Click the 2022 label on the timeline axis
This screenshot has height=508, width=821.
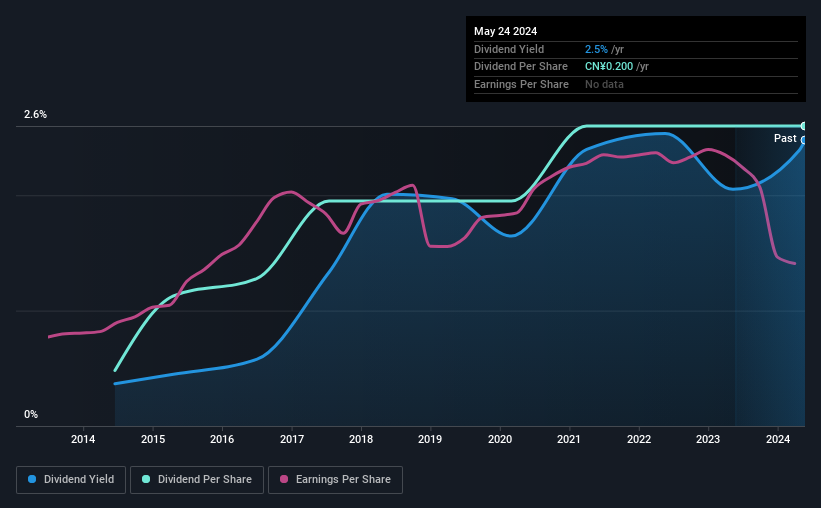pyautogui.click(x=639, y=439)
